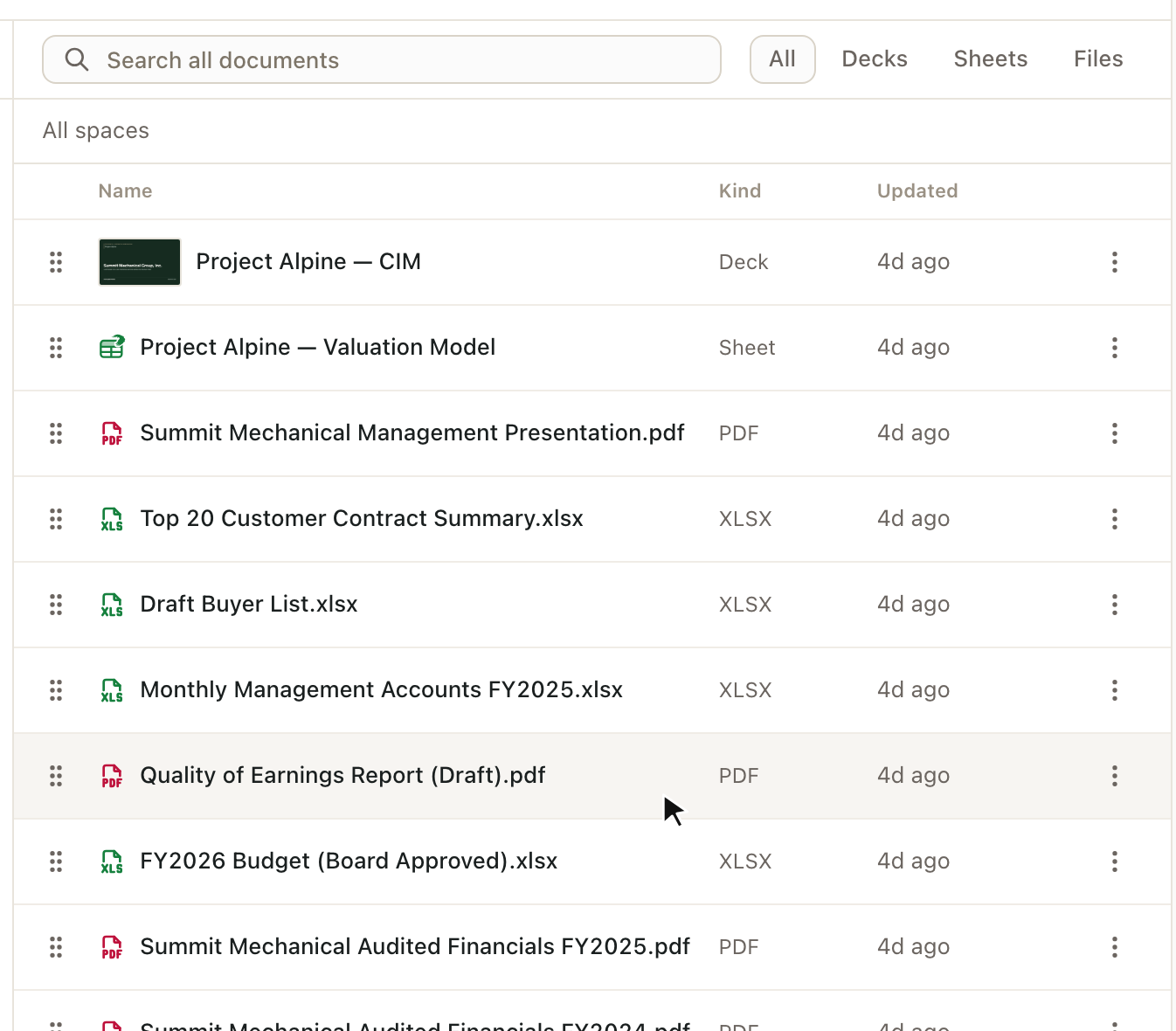
Task: Click the Name column header
Action: pyautogui.click(x=125, y=191)
